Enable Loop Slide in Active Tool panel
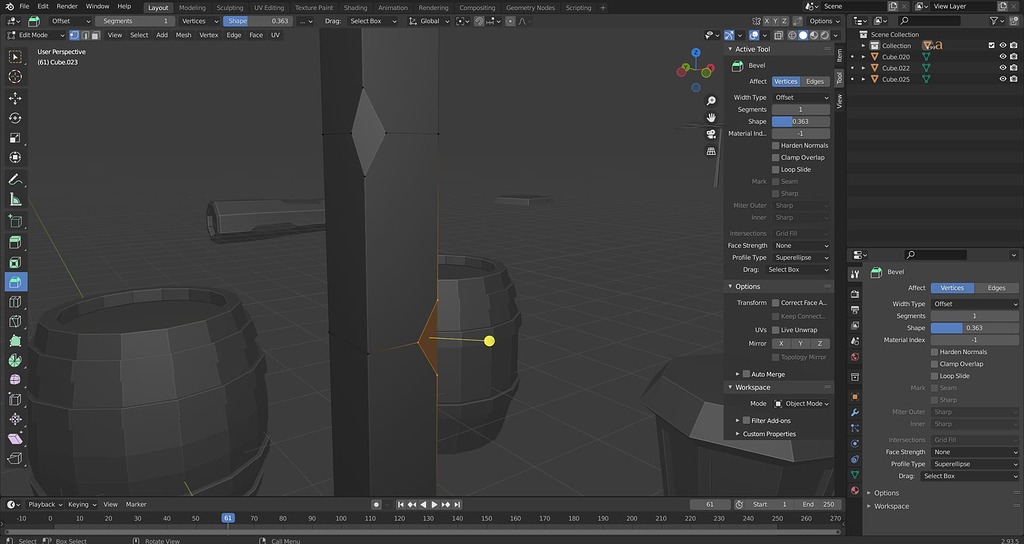This screenshot has height=544, width=1024. tap(776, 169)
